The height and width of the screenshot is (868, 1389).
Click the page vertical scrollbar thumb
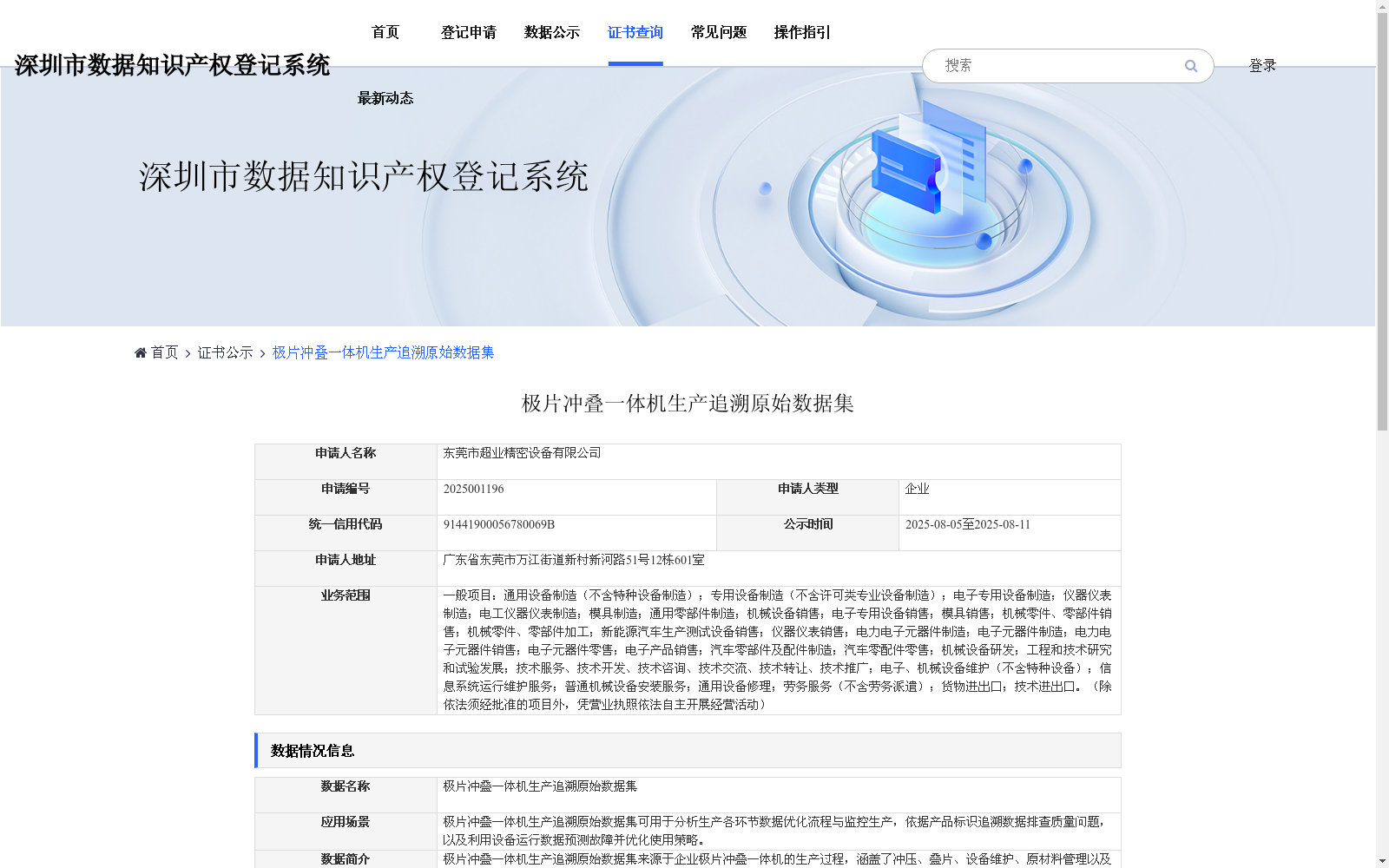(1382, 221)
